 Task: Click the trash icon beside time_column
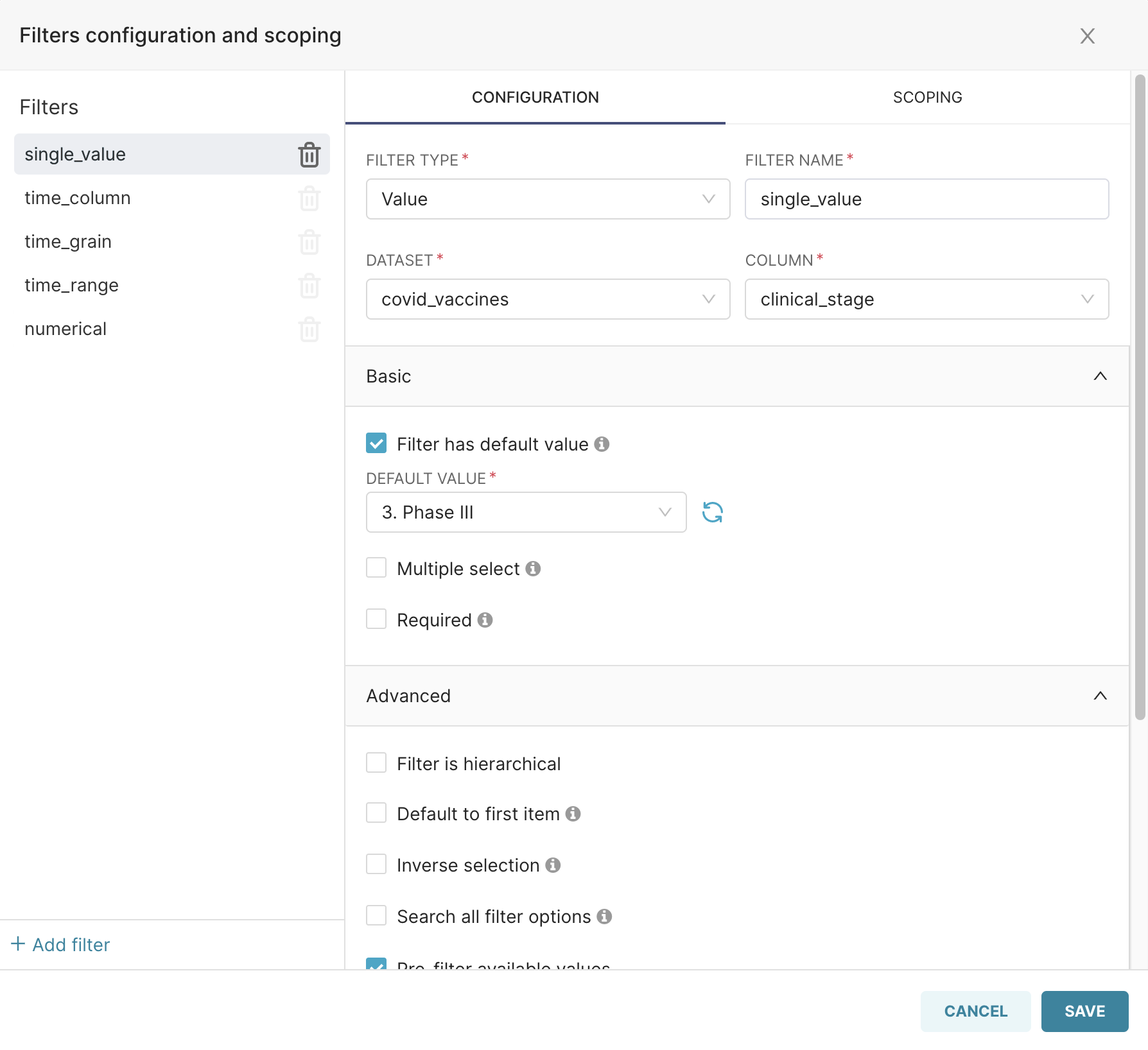coord(309,198)
